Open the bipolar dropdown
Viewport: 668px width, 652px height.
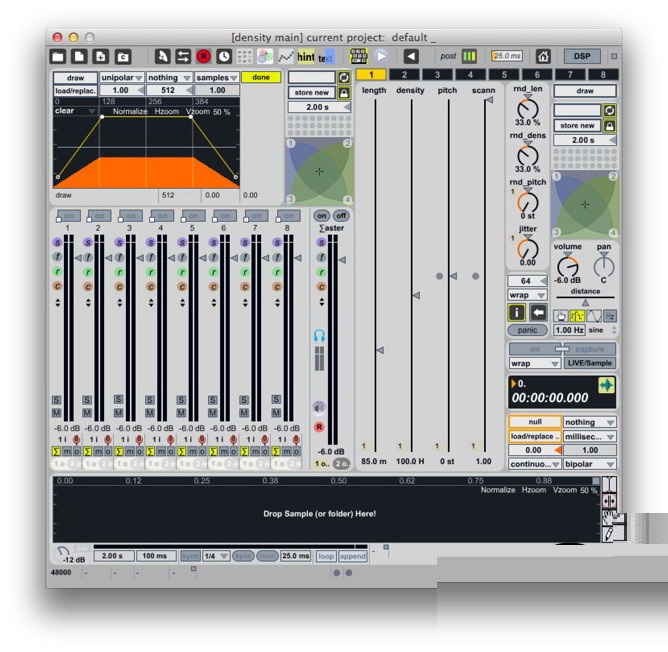point(590,464)
